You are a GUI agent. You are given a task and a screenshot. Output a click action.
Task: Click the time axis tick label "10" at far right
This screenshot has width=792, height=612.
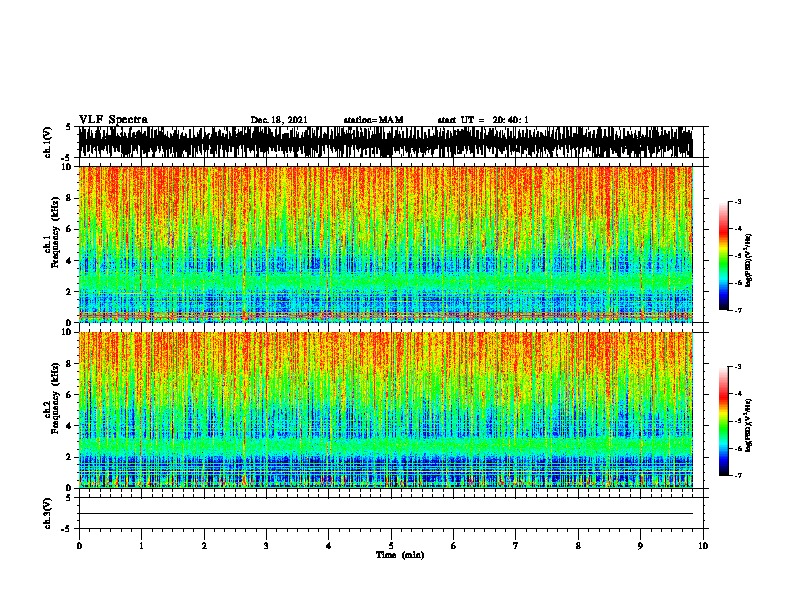click(x=703, y=546)
